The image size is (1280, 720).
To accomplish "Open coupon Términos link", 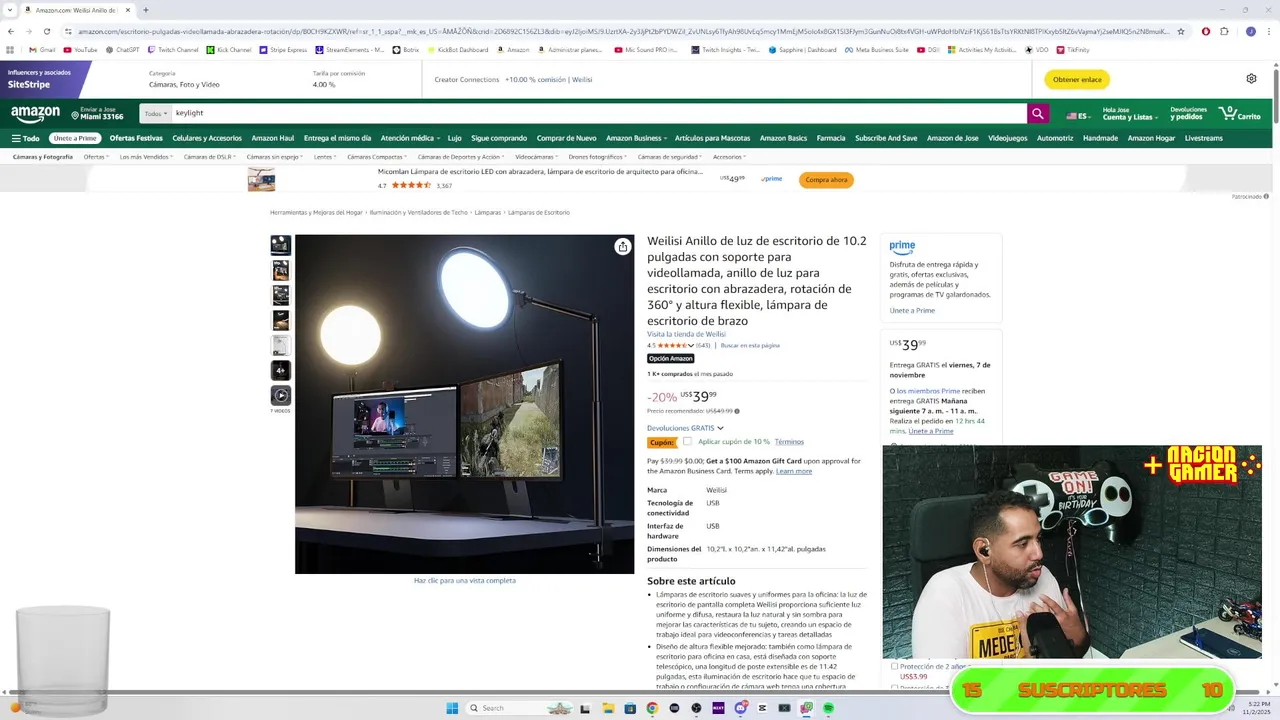I will [789, 441].
